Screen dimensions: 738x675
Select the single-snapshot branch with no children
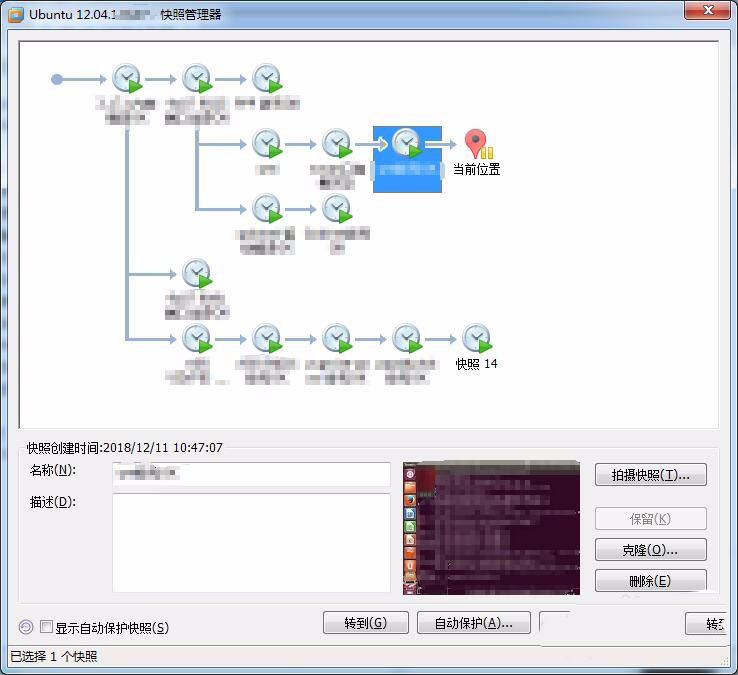[197, 274]
